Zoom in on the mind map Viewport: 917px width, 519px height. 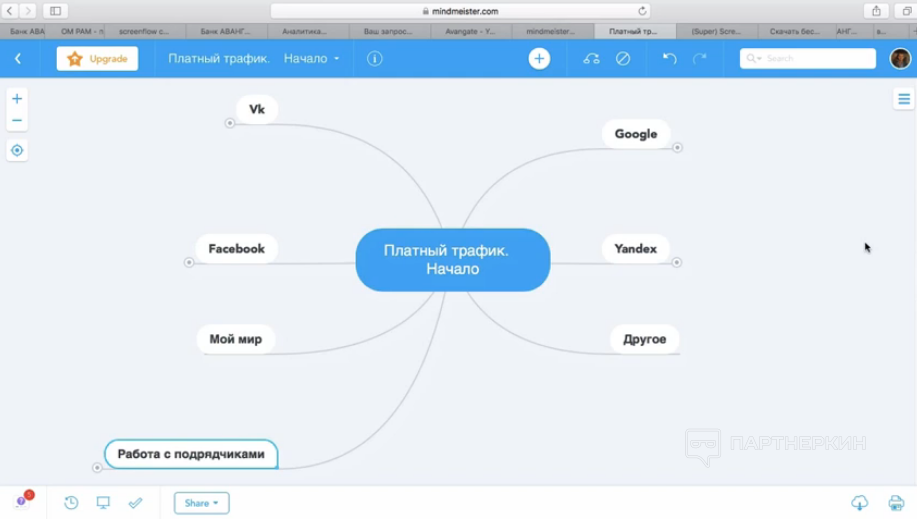pos(17,99)
